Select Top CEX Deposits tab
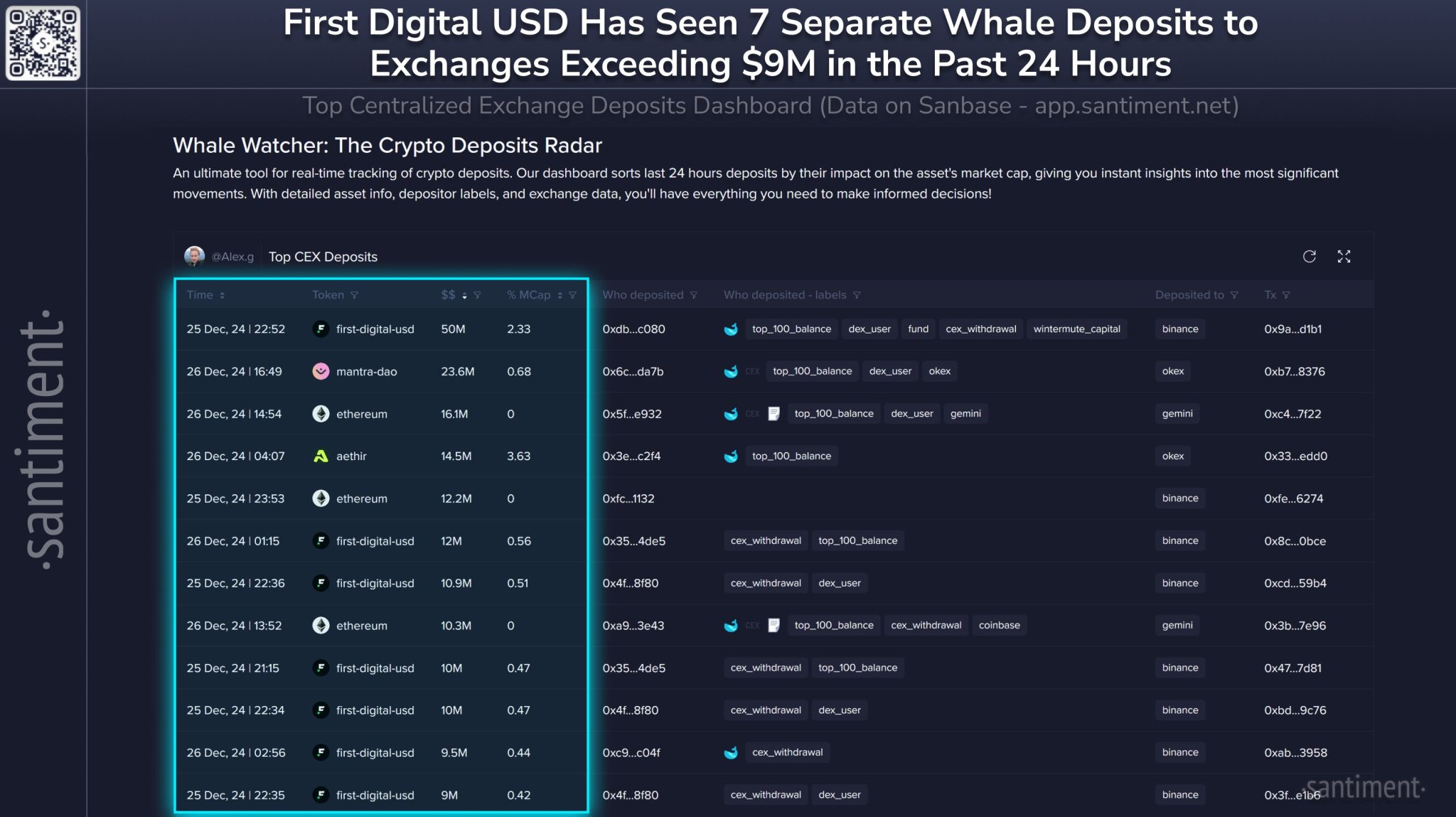 pos(323,257)
